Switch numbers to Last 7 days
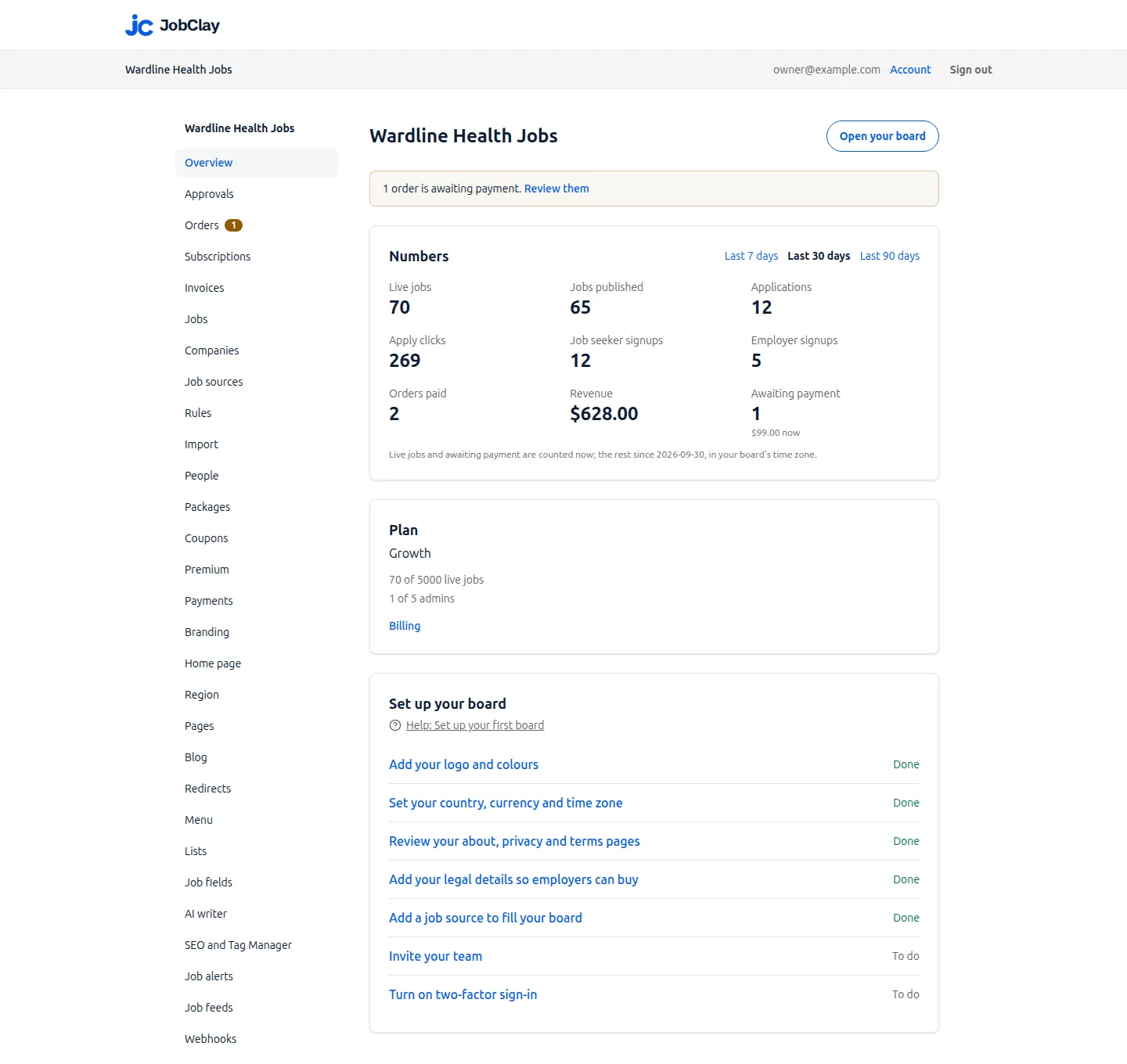This screenshot has width=1127, height=1064. click(751, 256)
